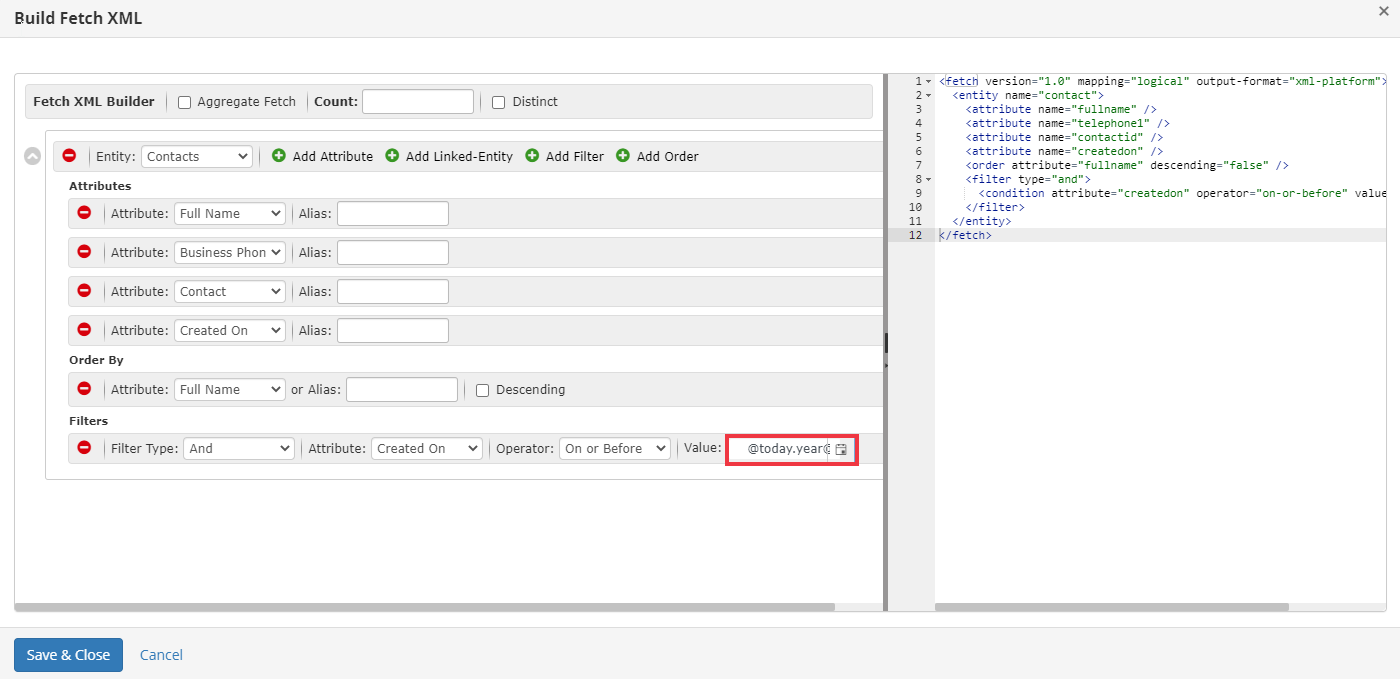Fold XML line 1 fetch element
1400x679 pixels.
(x=929, y=81)
